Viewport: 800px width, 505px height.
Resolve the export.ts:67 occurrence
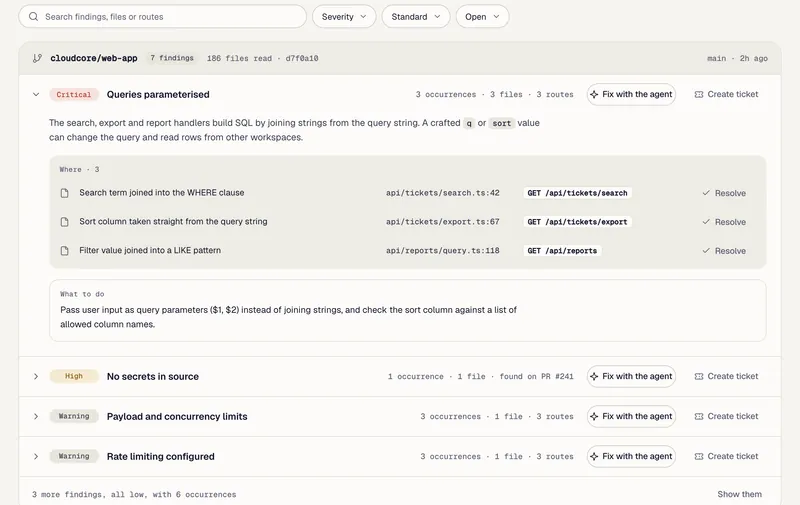click(x=724, y=222)
